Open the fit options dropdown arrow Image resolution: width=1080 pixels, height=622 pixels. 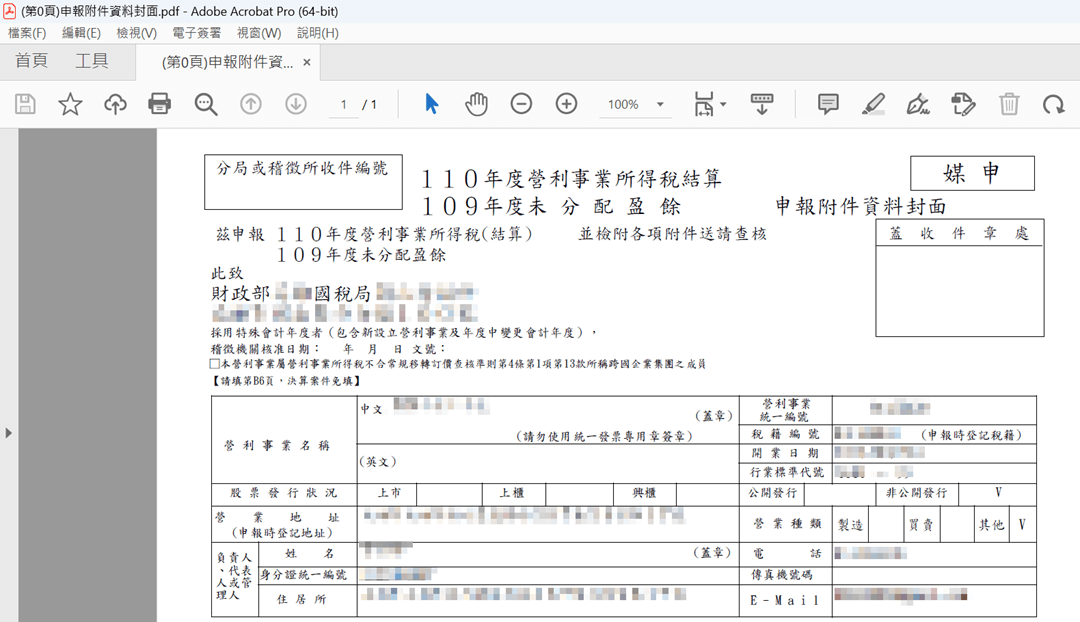[x=723, y=105]
